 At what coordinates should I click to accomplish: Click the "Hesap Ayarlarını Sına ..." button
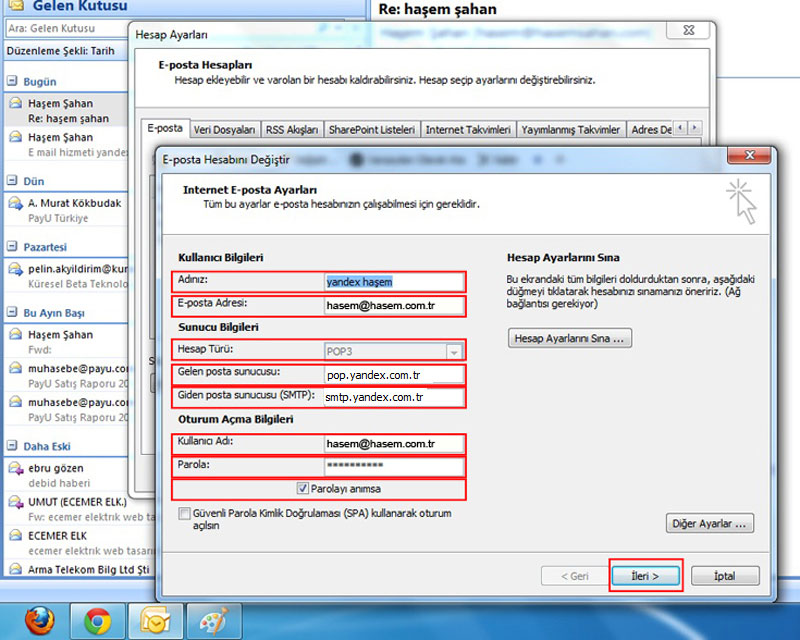569,339
